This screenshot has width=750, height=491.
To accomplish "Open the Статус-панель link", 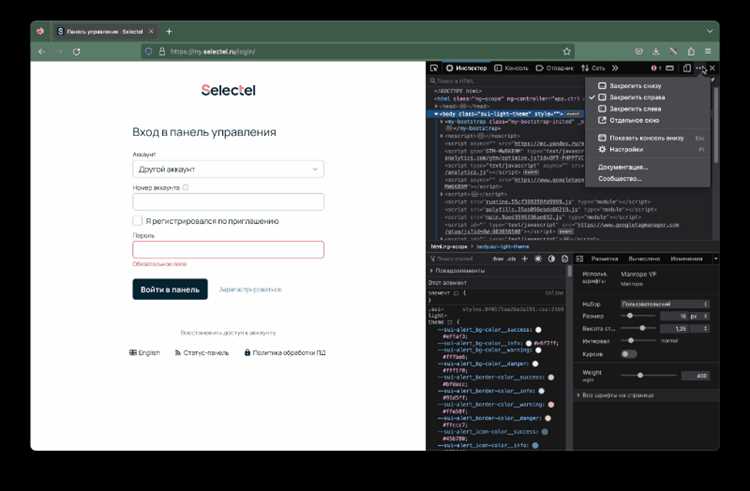I will [201, 352].
